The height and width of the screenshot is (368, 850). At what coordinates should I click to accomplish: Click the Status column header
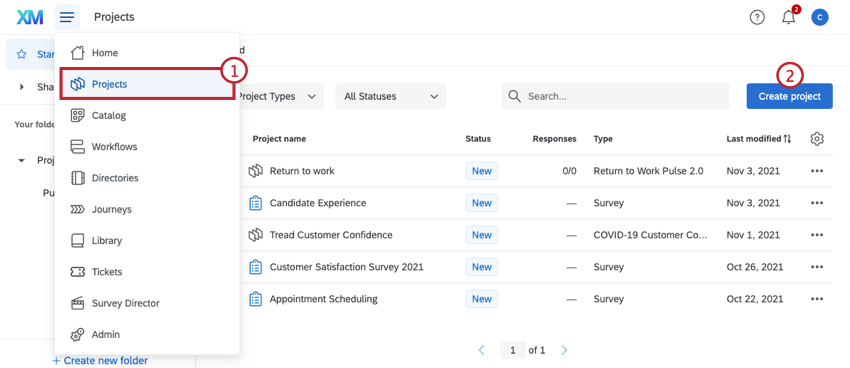[478, 139]
